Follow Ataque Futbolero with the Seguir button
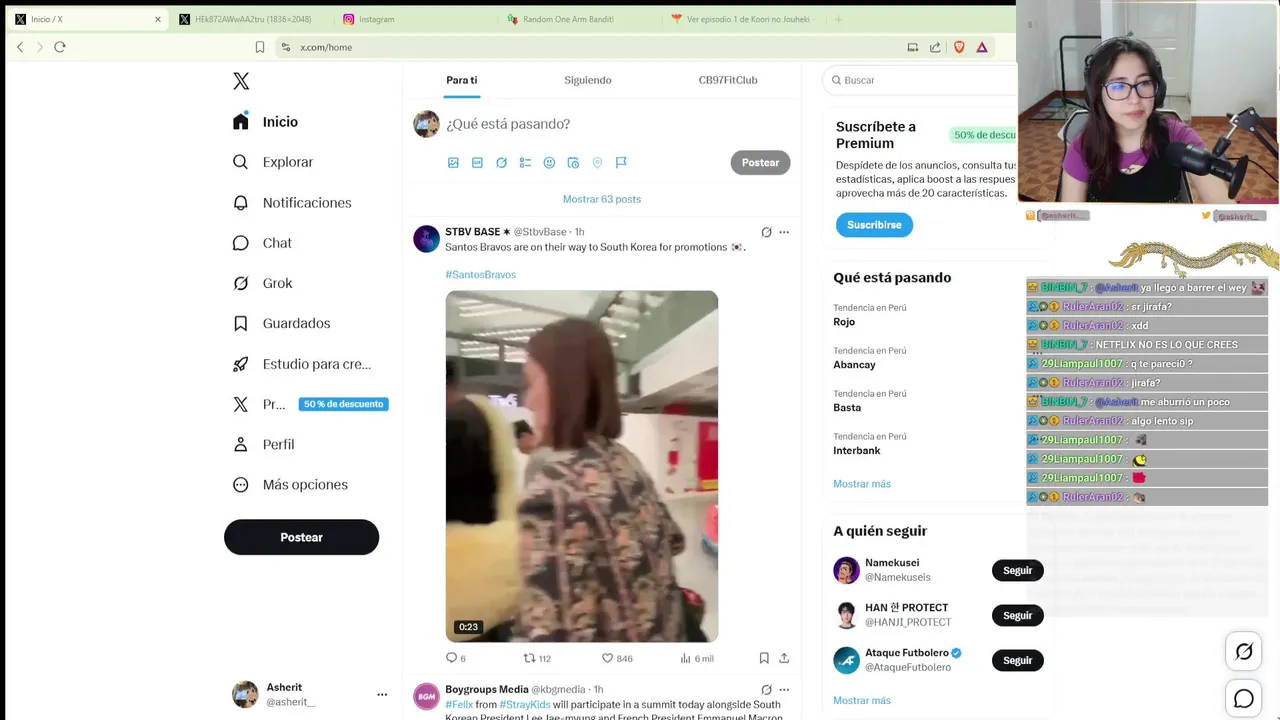1280x720 pixels. tap(1017, 660)
